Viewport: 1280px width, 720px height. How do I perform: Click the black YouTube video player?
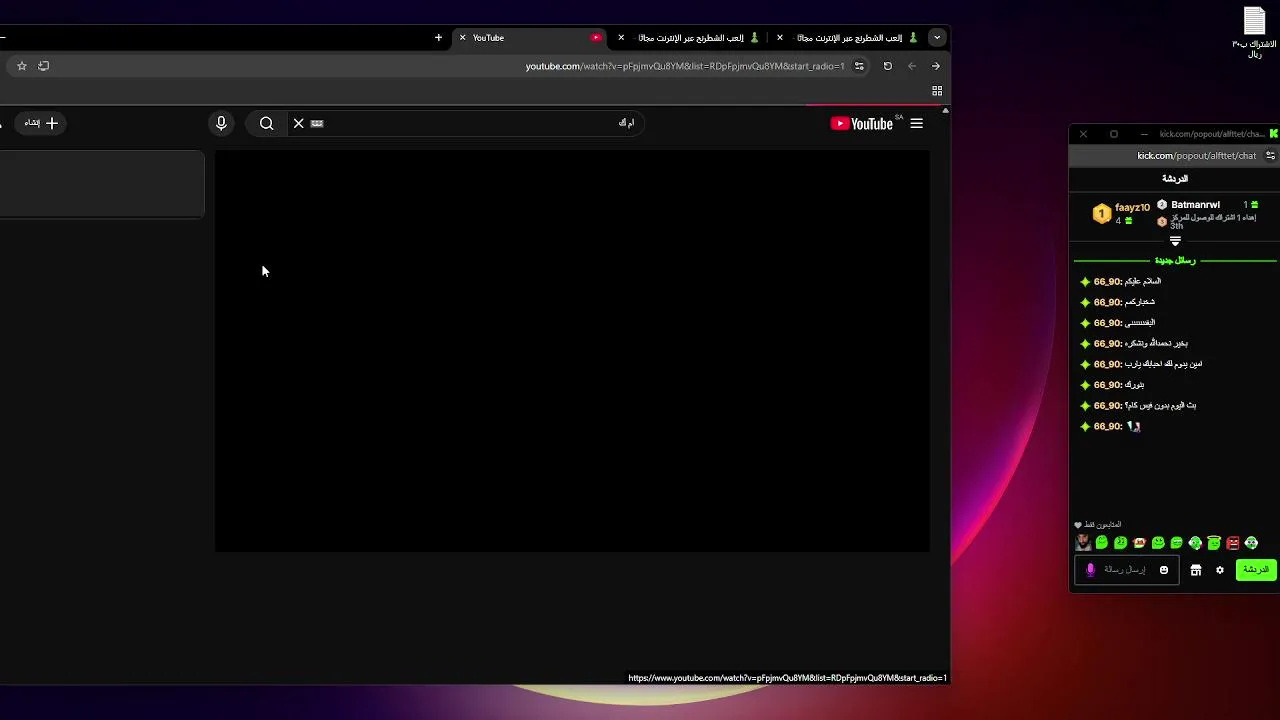coord(572,351)
